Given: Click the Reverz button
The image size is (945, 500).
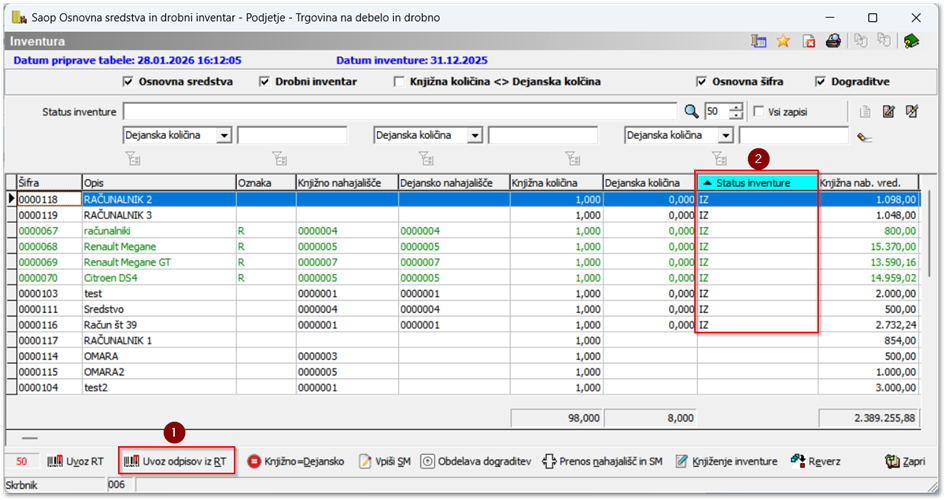Looking at the screenshot, I should click(x=815, y=461).
